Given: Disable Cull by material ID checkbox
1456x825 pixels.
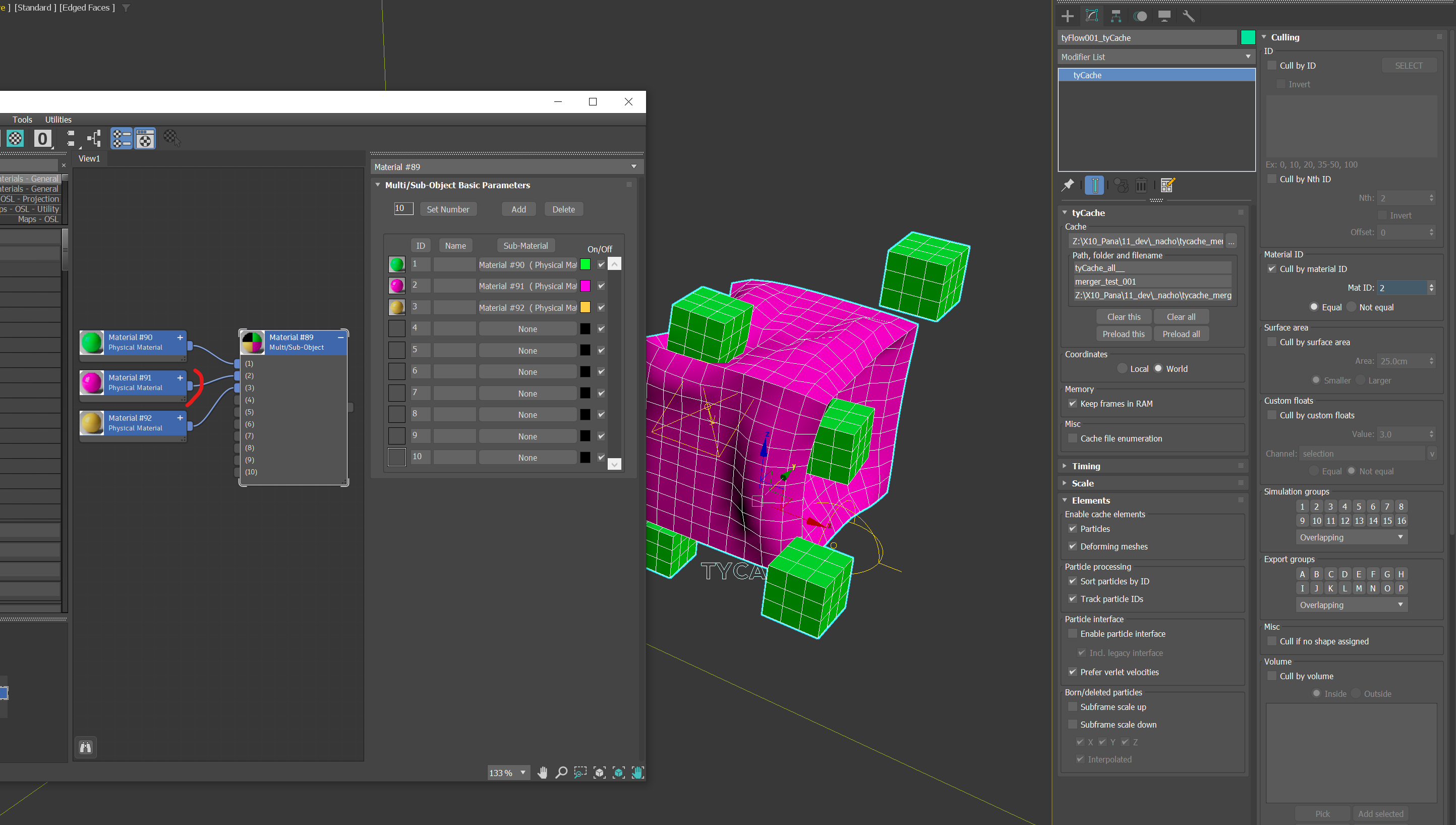Looking at the screenshot, I should tap(1271, 268).
